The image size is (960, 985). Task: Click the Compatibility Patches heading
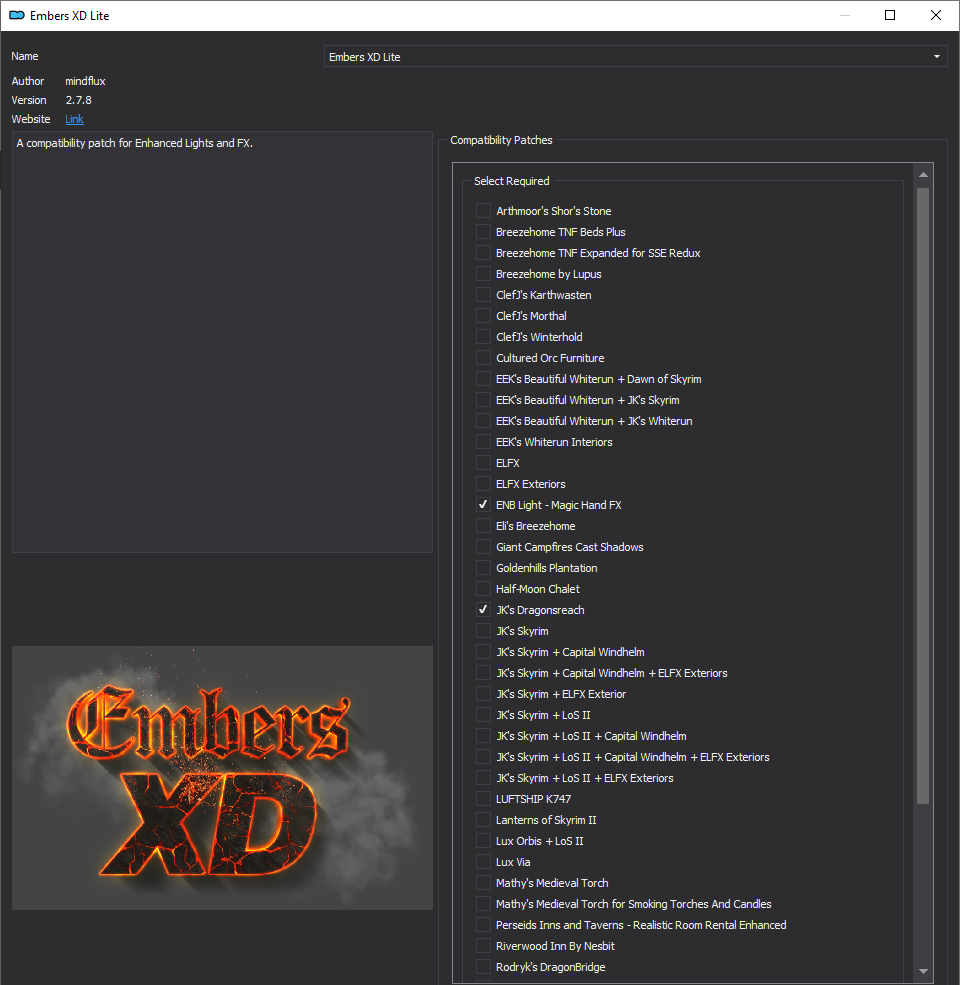pyautogui.click(x=501, y=140)
